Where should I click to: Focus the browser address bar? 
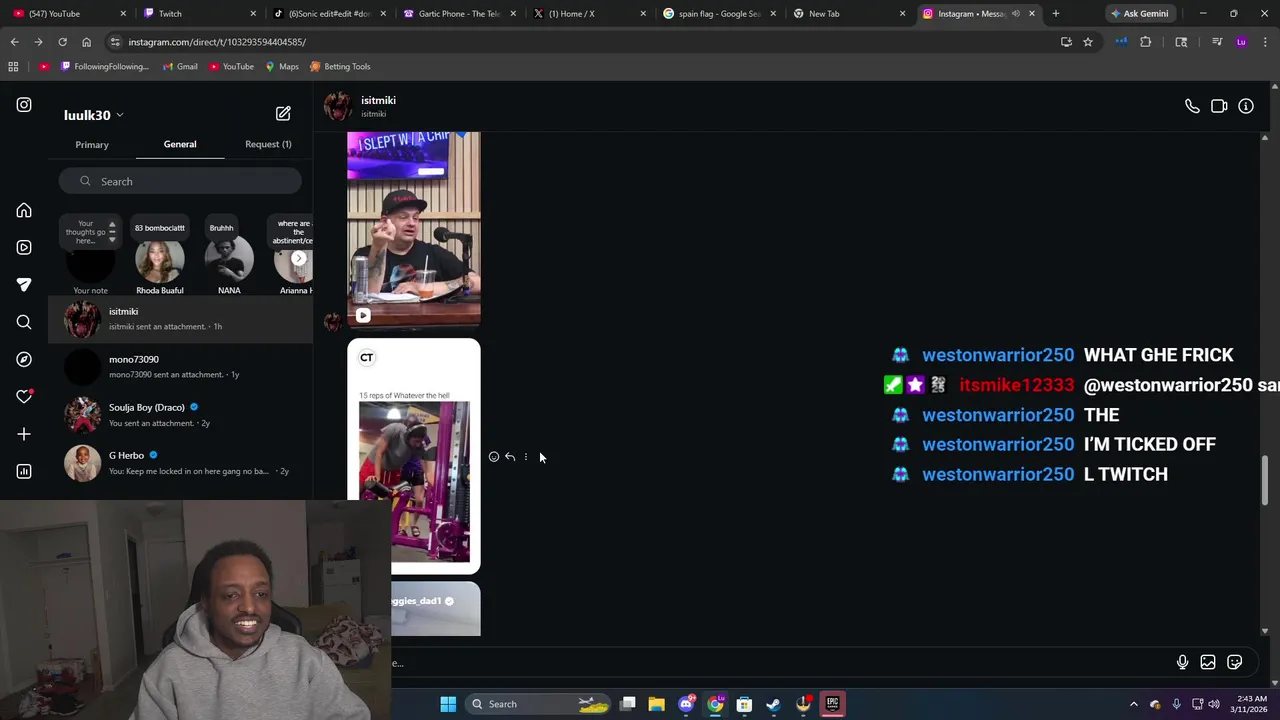[580, 42]
